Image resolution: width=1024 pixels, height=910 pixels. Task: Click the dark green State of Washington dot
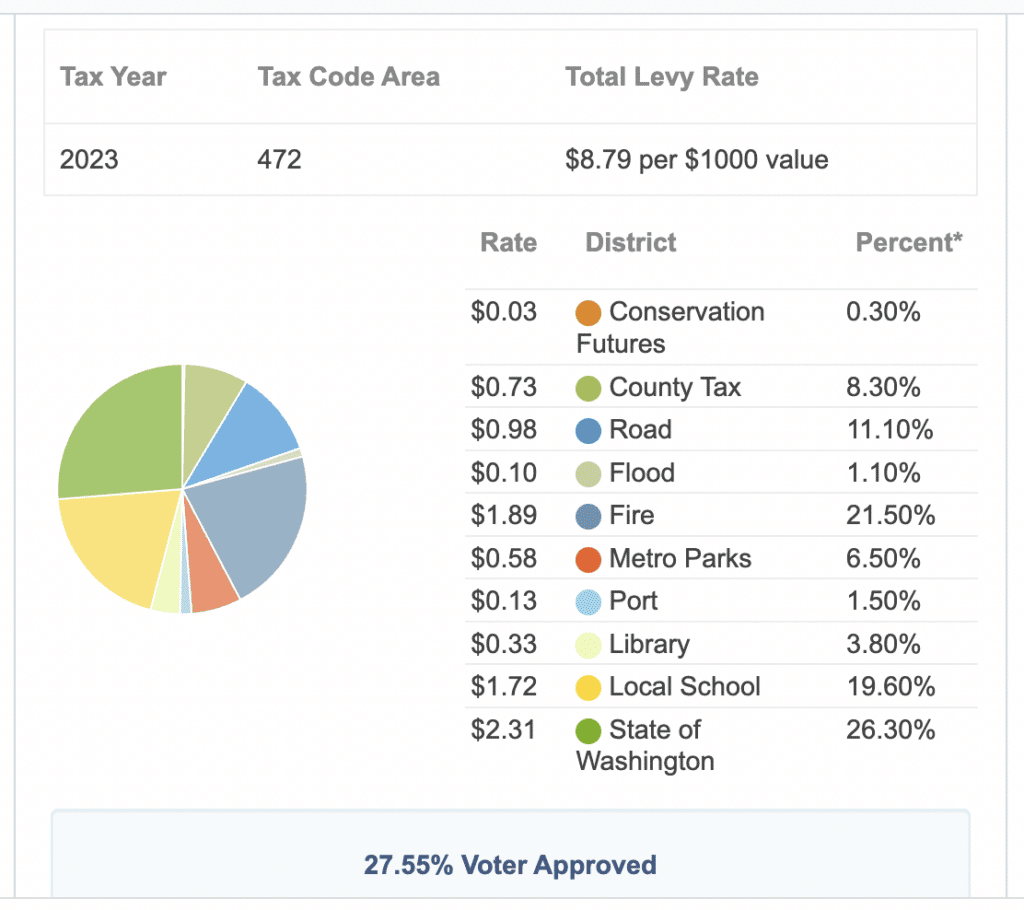[x=588, y=731]
